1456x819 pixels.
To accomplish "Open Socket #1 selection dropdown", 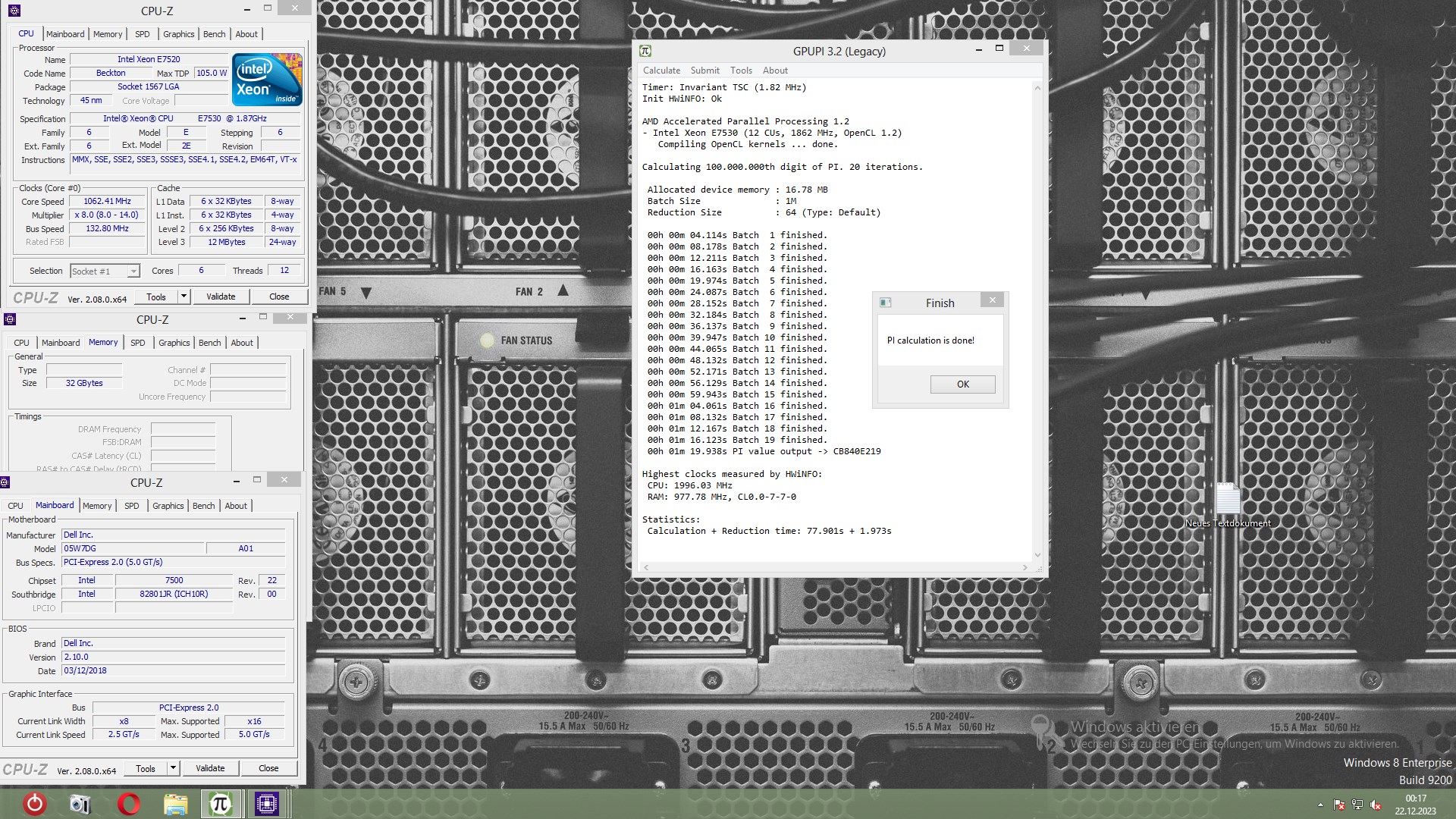I will pyautogui.click(x=105, y=271).
